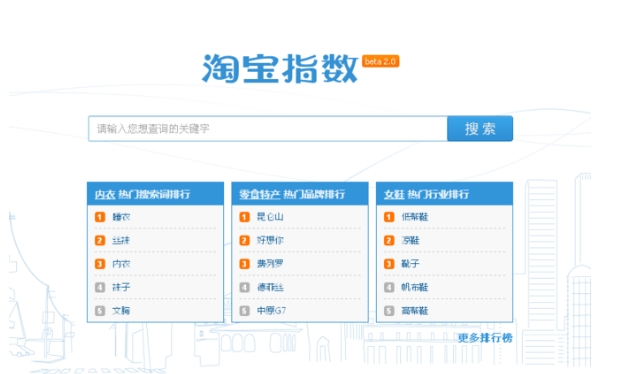This screenshot has height=374, width=625.
Task: Open the fourth-ranked brand 德芙丝
Action: tap(270, 287)
